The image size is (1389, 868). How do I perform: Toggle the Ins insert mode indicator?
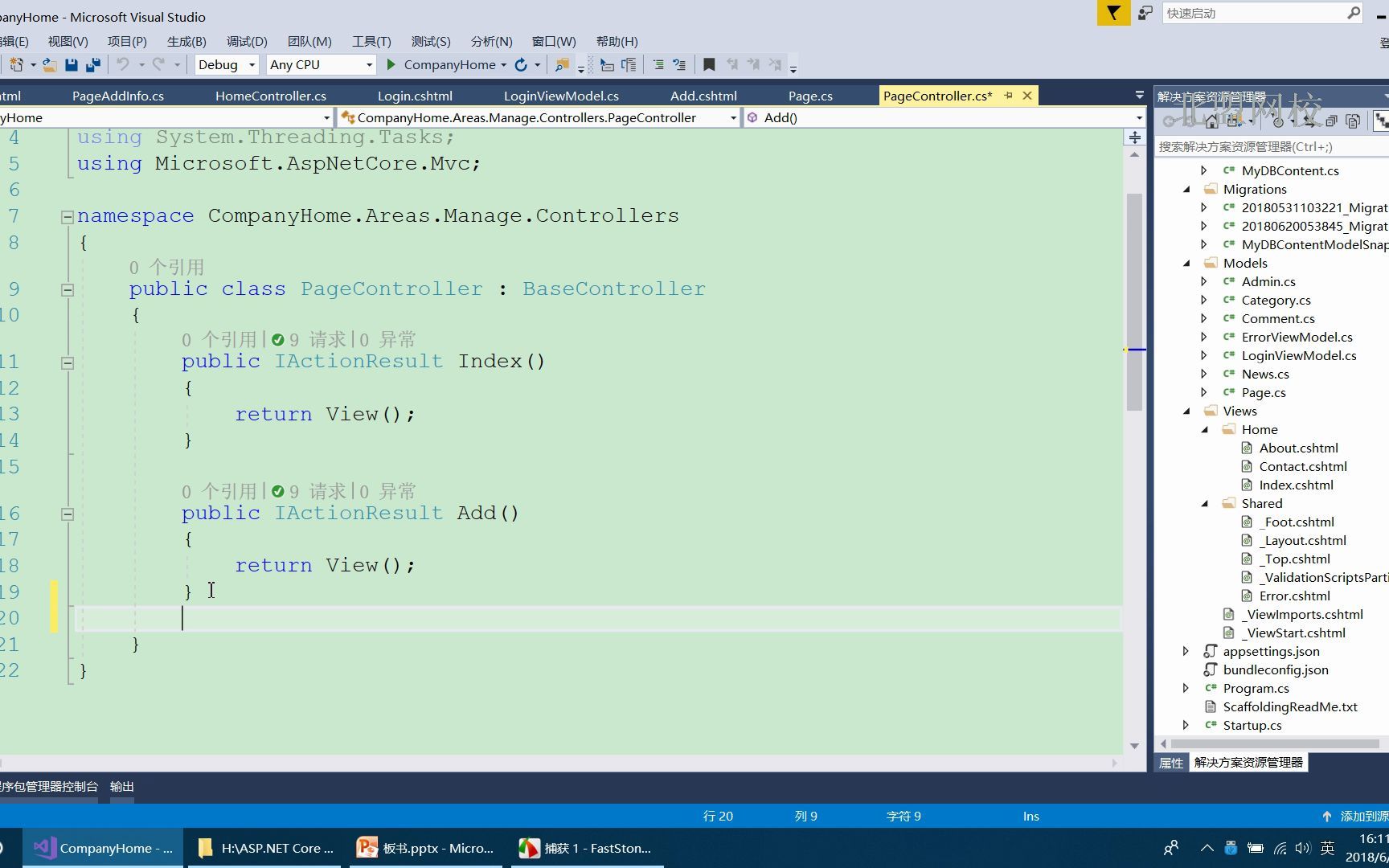coord(1030,816)
